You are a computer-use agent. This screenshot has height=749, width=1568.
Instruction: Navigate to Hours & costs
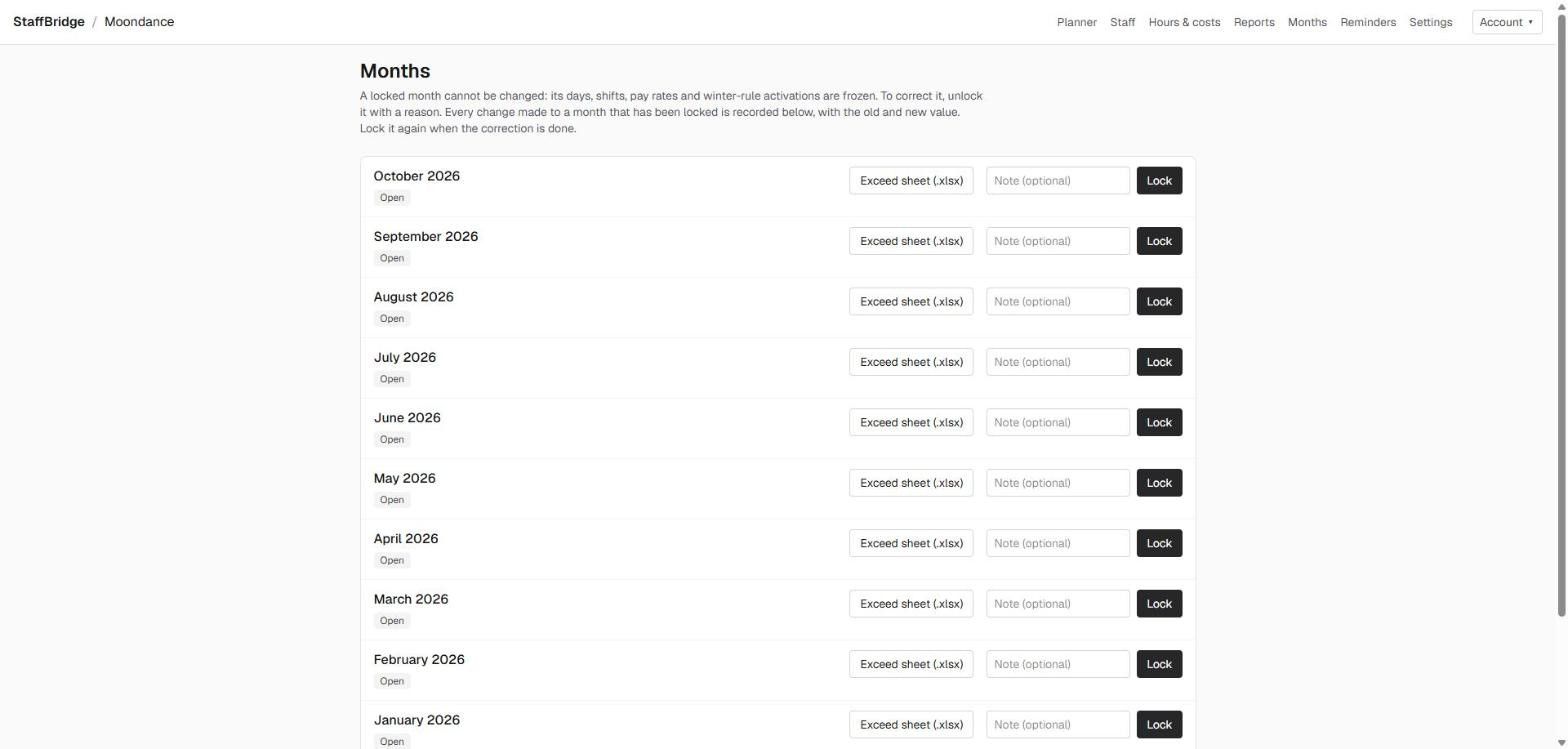tap(1184, 22)
